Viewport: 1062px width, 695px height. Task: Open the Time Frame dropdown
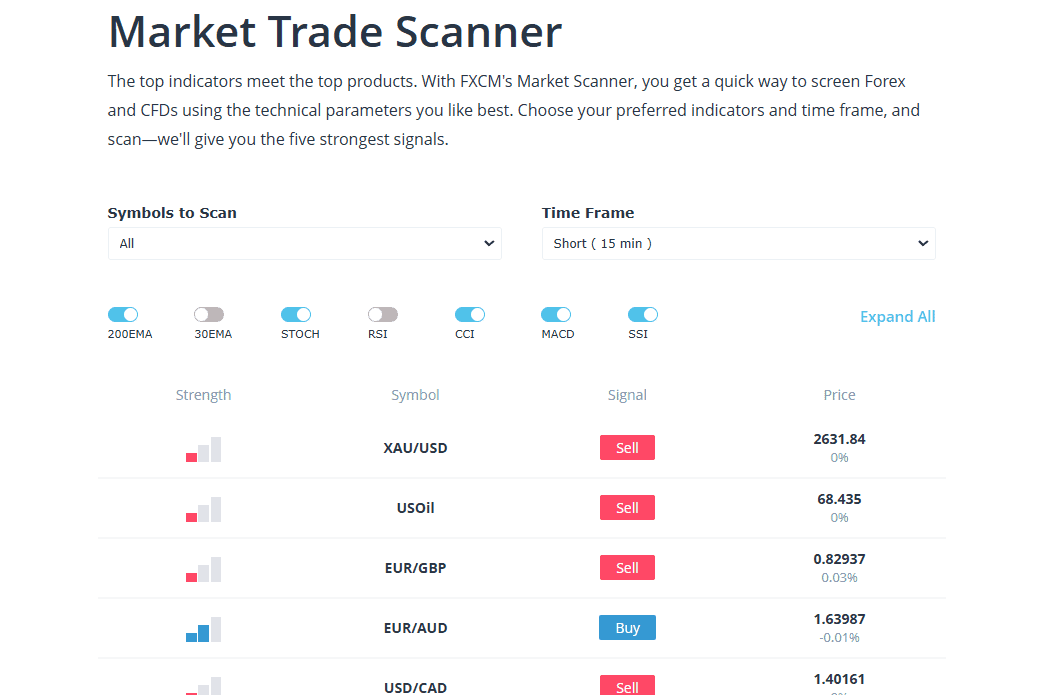pyautogui.click(x=738, y=243)
